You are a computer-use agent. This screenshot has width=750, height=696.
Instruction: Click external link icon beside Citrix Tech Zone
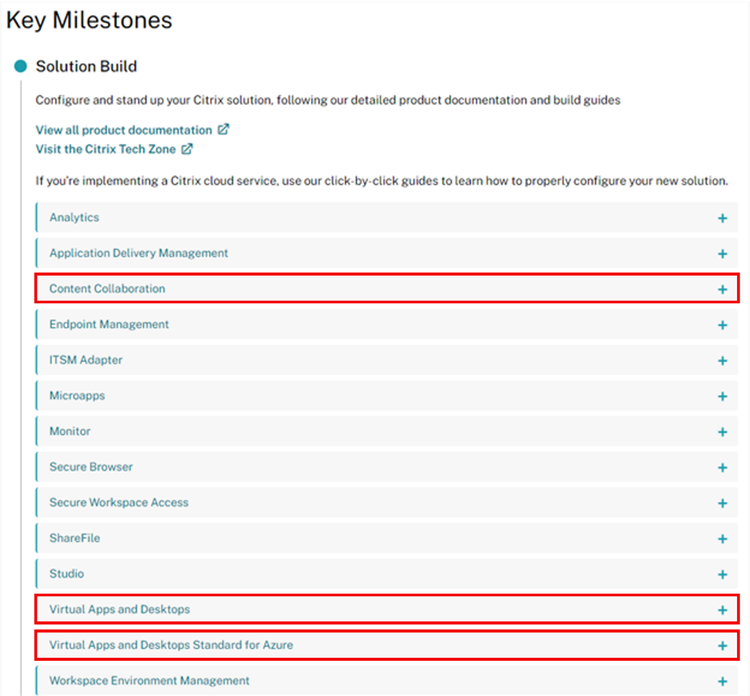point(187,149)
